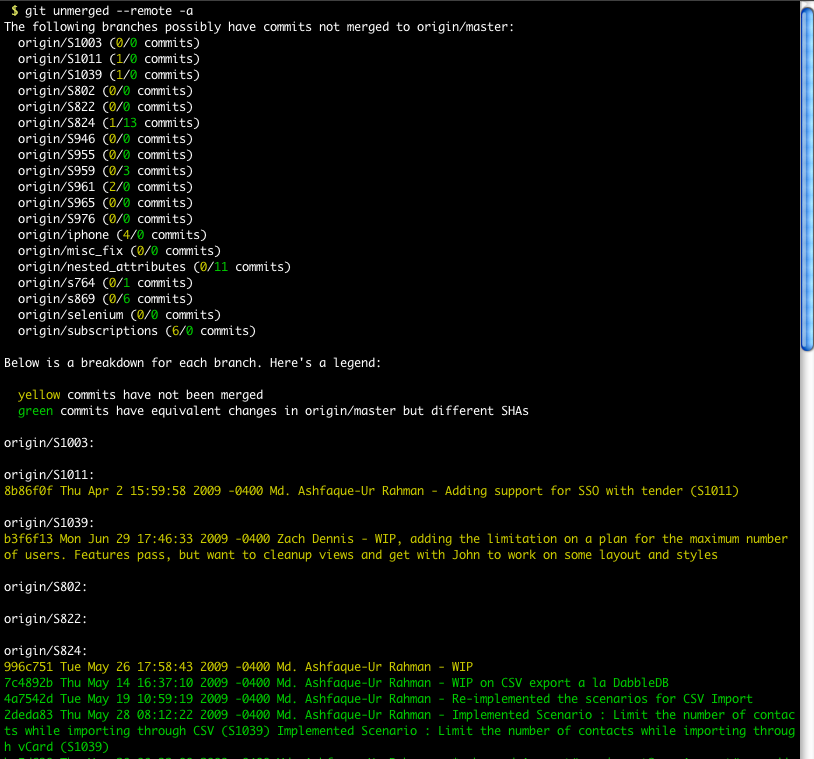Click the 'origin/S802 (0/0 commits)' summary line
The width and height of the screenshot is (814, 759).
click(105, 91)
